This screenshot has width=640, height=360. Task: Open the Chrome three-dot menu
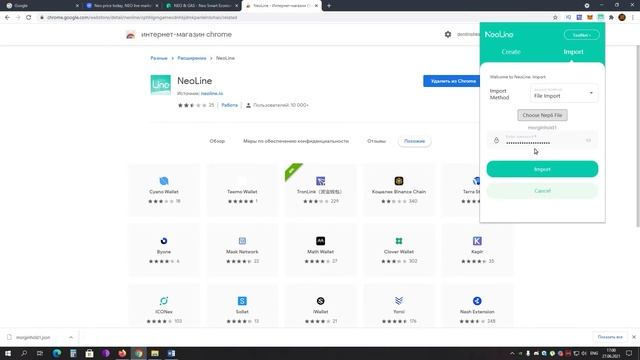pos(633,18)
